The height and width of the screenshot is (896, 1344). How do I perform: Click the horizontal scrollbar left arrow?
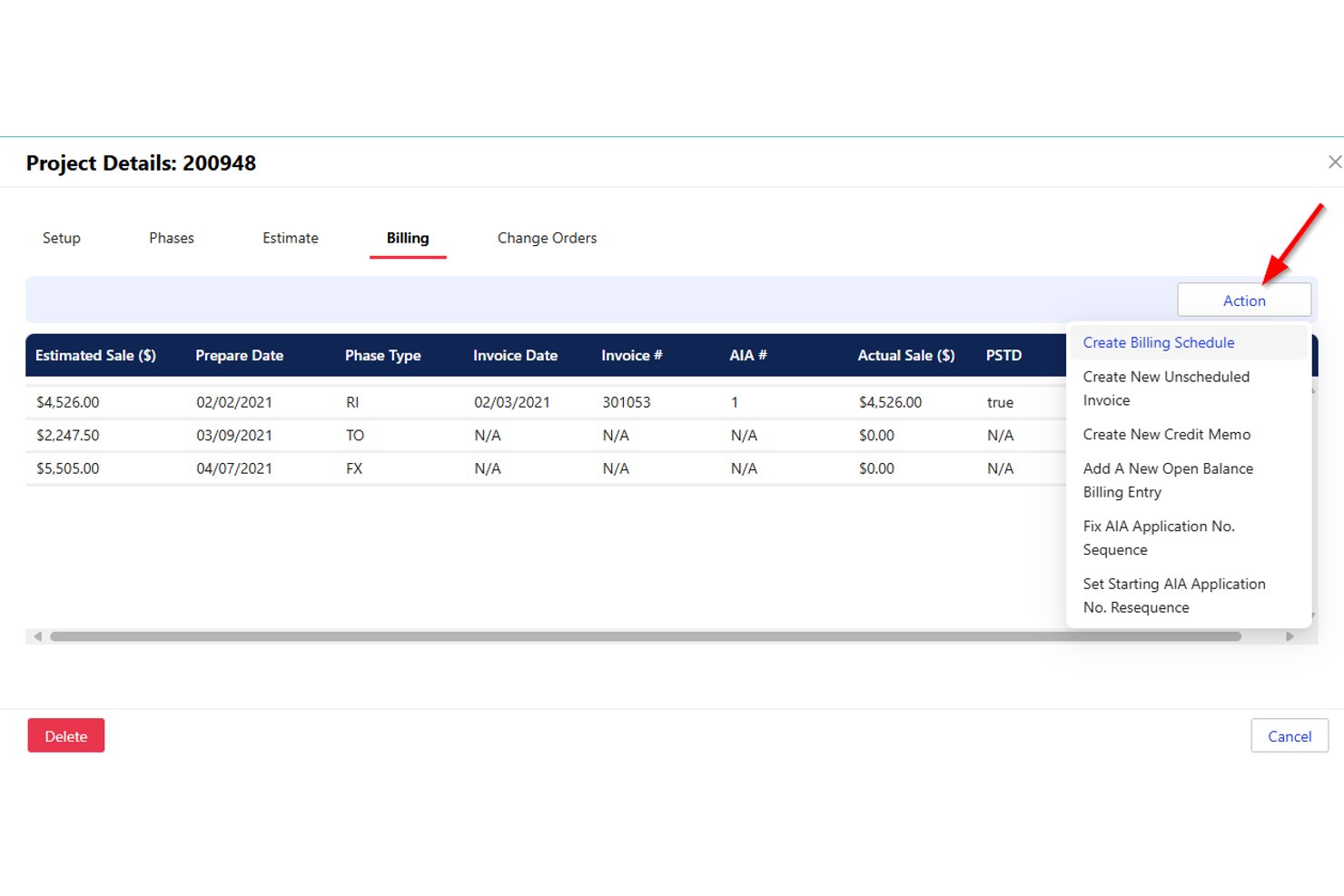click(37, 636)
